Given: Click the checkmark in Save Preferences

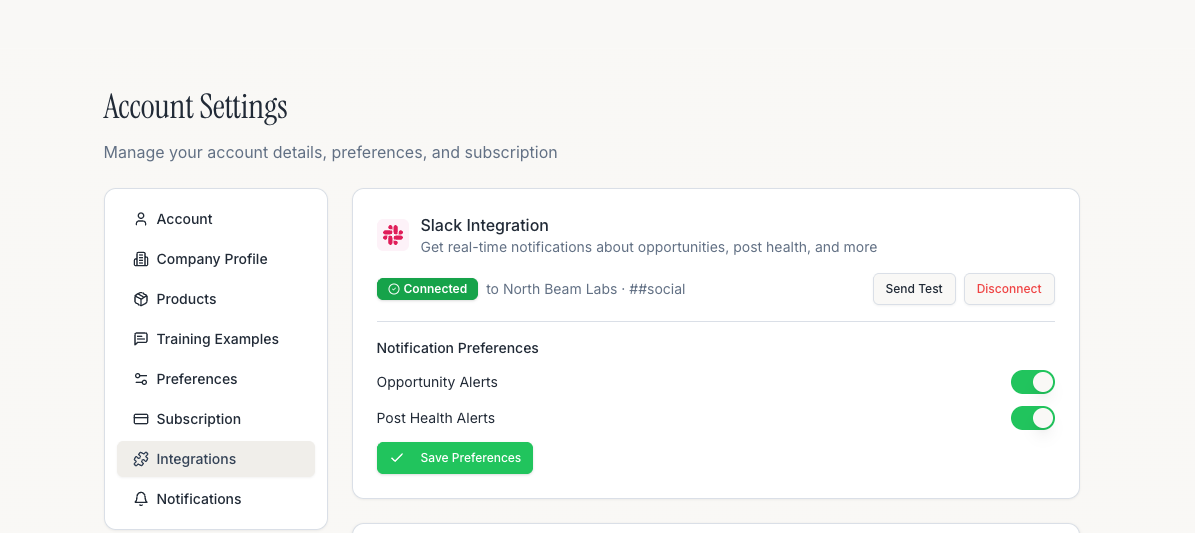Looking at the screenshot, I should pos(396,458).
